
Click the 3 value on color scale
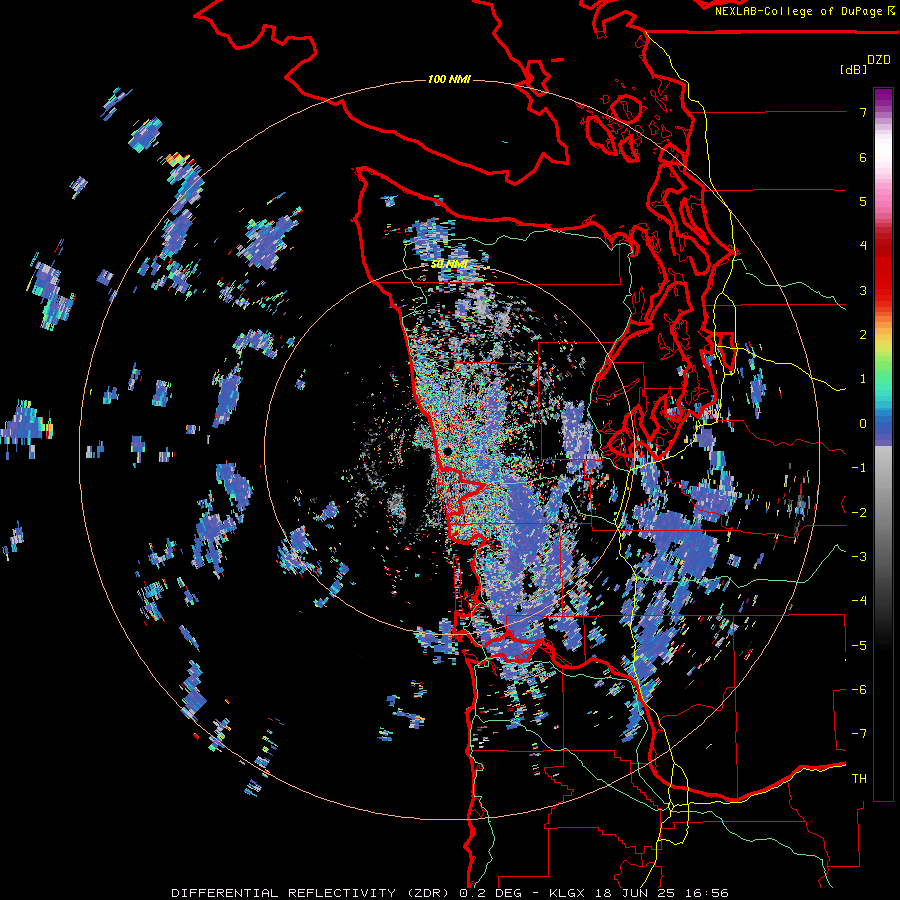863,290
